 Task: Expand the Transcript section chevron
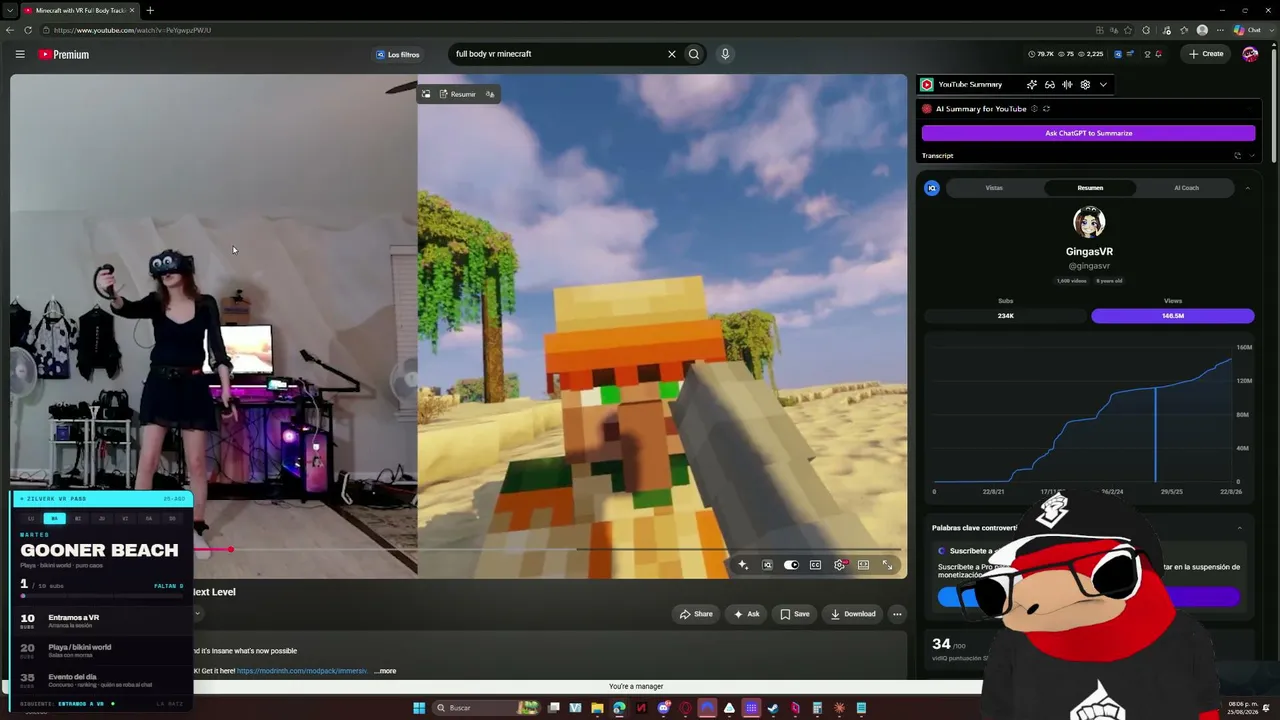coord(1251,156)
